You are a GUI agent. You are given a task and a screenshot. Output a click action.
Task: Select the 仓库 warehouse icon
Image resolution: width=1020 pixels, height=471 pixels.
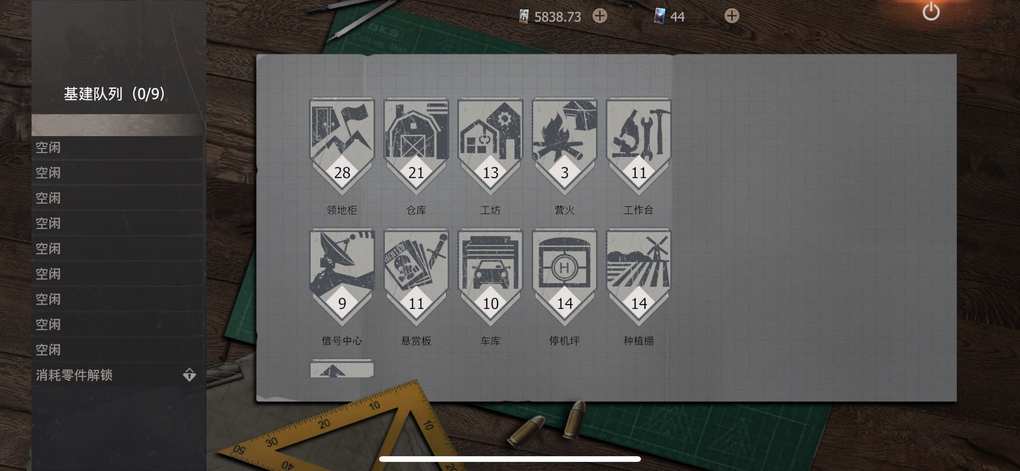(x=416, y=146)
